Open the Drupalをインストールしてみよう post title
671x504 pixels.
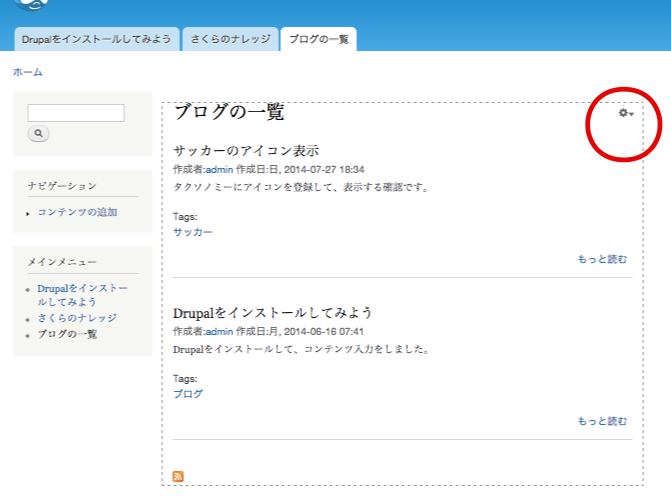pyautogui.click(x=273, y=312)
